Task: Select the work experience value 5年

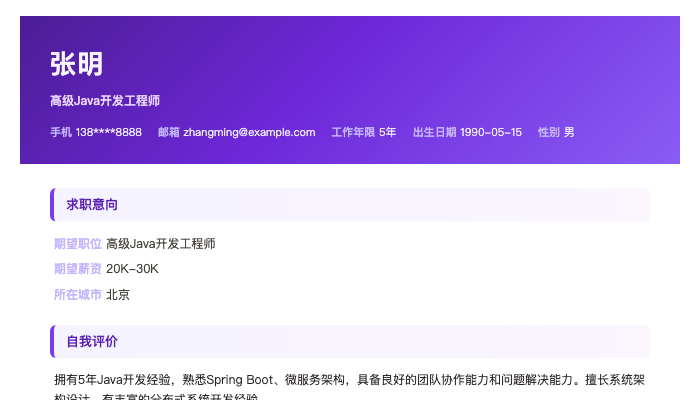Action: click(388, 132)
